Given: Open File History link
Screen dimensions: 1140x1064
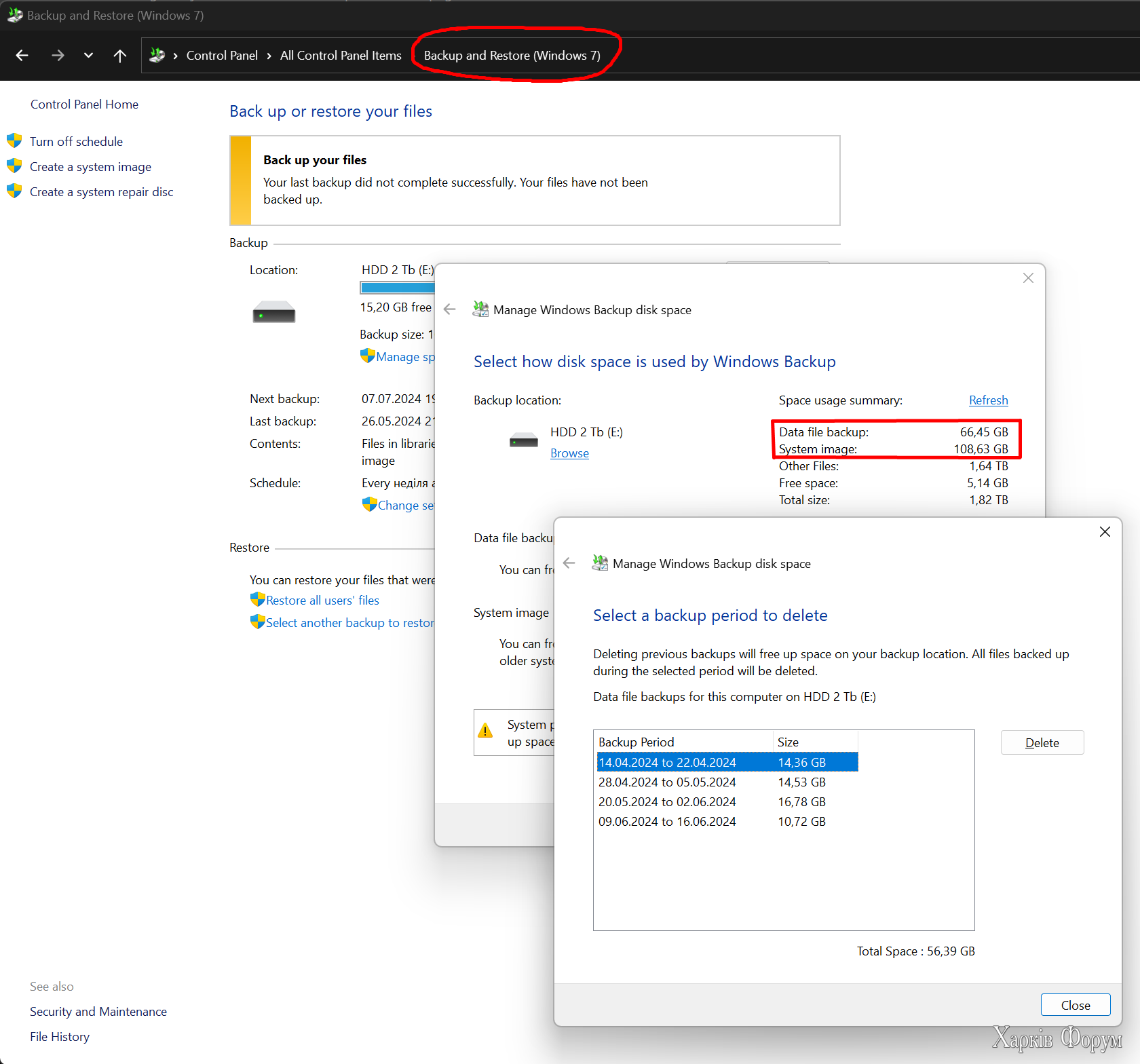Looking at the screenshot, I should pyautogui.click(x=60, y=1036).
